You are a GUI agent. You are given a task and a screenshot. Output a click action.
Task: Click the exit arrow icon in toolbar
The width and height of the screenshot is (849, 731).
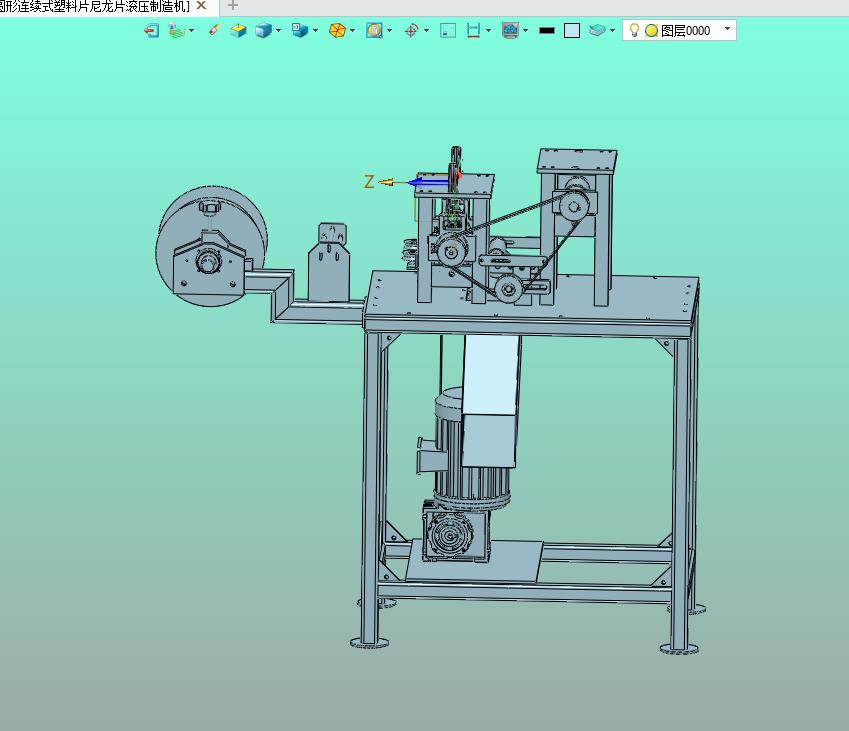pyautogui.click(x=152, y=30)
